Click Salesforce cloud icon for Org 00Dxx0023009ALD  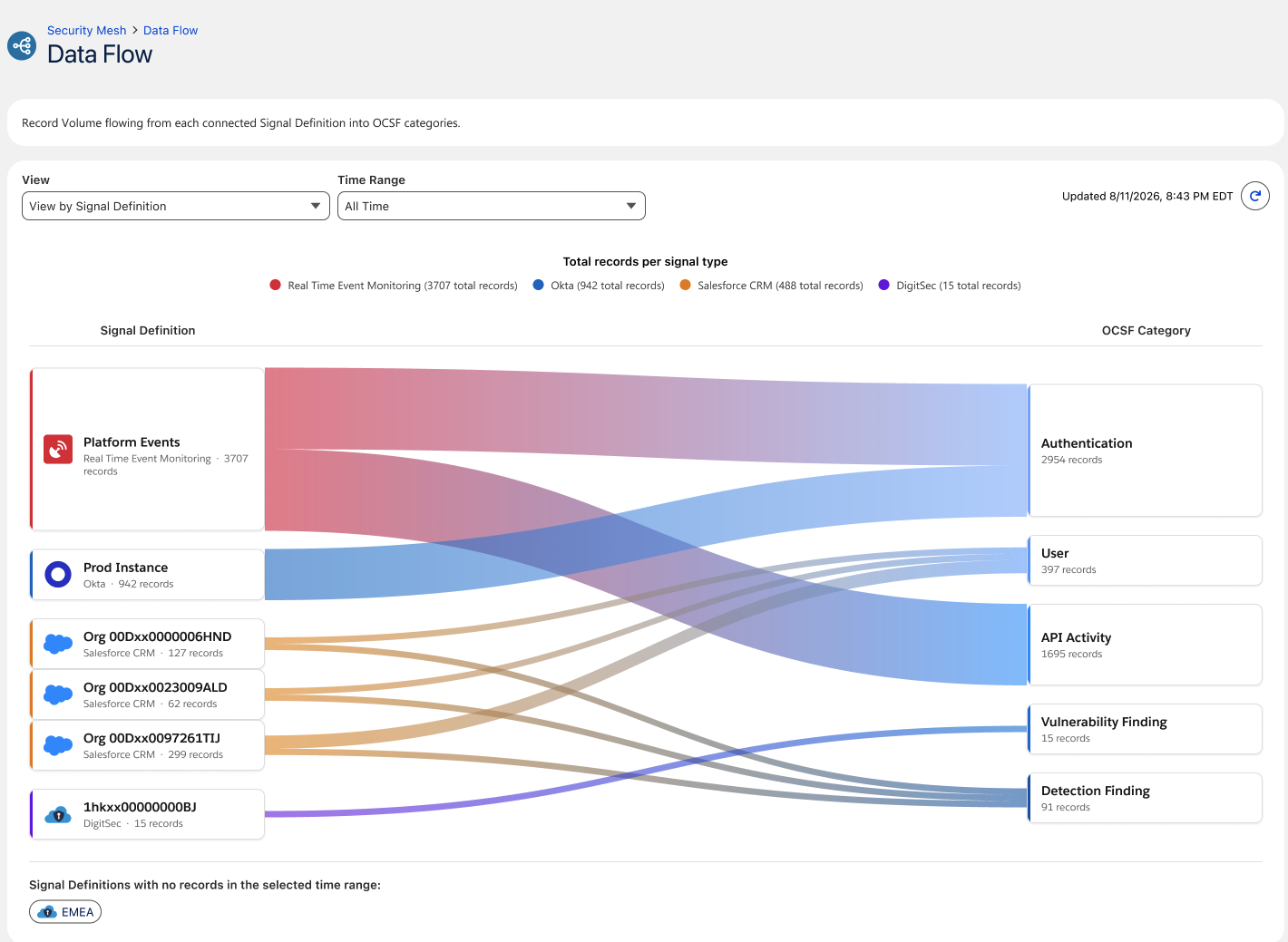click(x=58, y=694)
